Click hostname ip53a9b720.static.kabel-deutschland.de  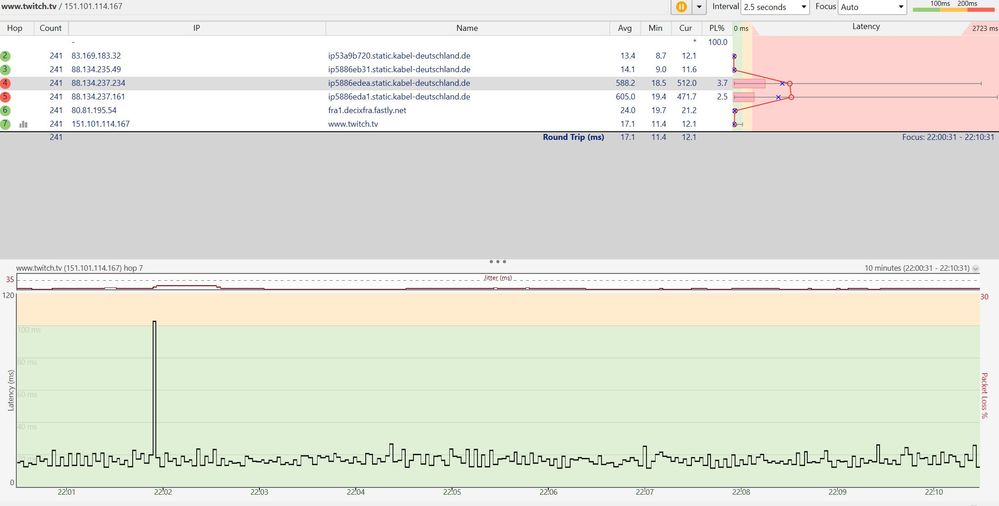(399, 56)
